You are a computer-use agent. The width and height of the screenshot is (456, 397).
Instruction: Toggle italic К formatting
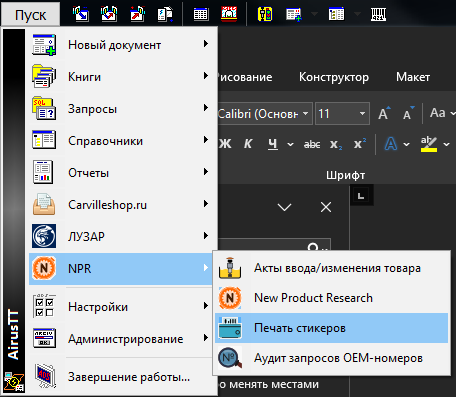coord(248,144)
